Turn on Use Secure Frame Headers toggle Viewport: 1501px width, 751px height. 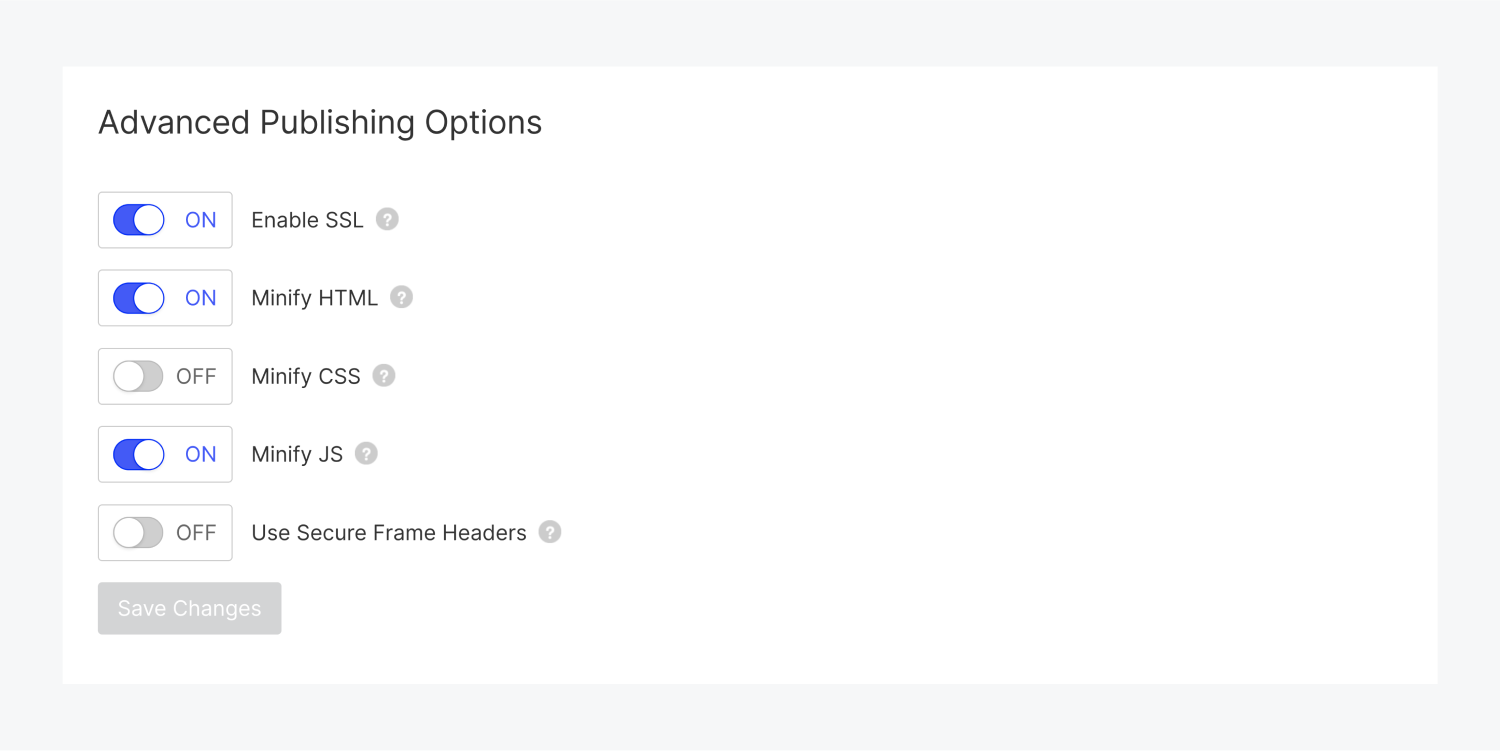(139, 532)
